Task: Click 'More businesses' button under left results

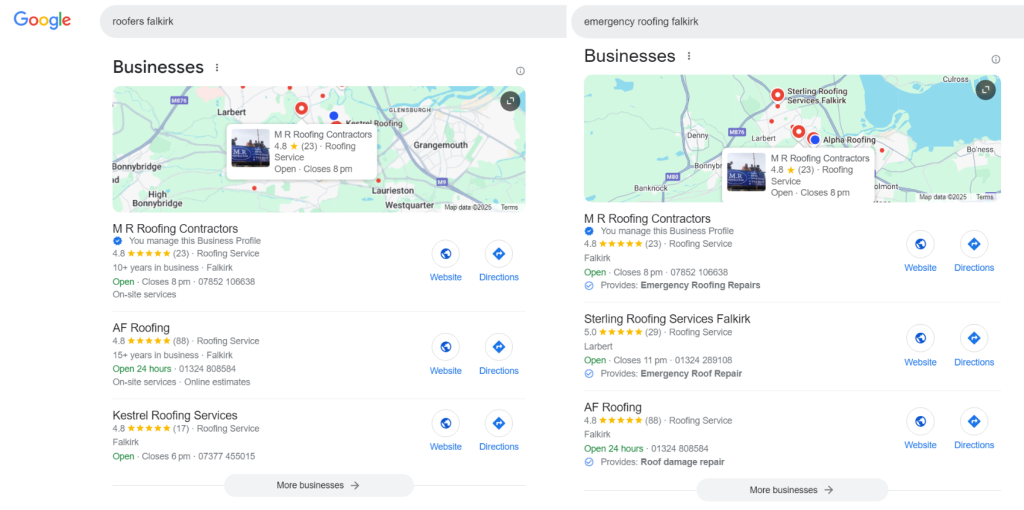Action: pyautogui.click(x=319, y=485)
